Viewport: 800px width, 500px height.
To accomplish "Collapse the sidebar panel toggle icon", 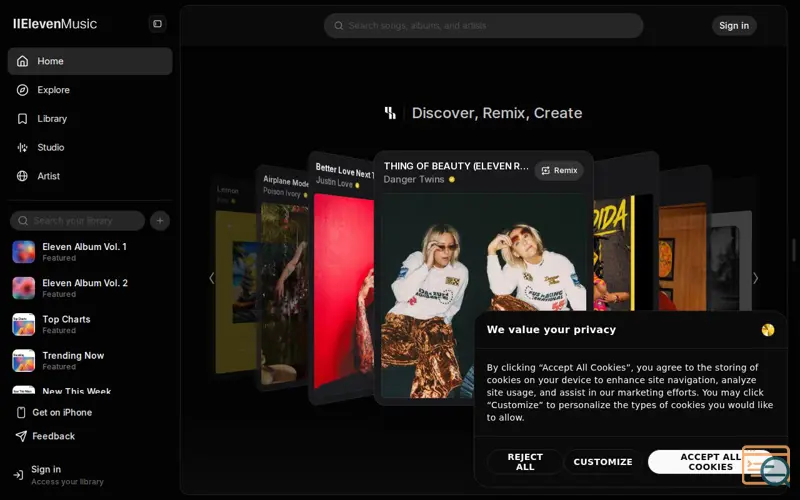I will [x=157, y=24].
